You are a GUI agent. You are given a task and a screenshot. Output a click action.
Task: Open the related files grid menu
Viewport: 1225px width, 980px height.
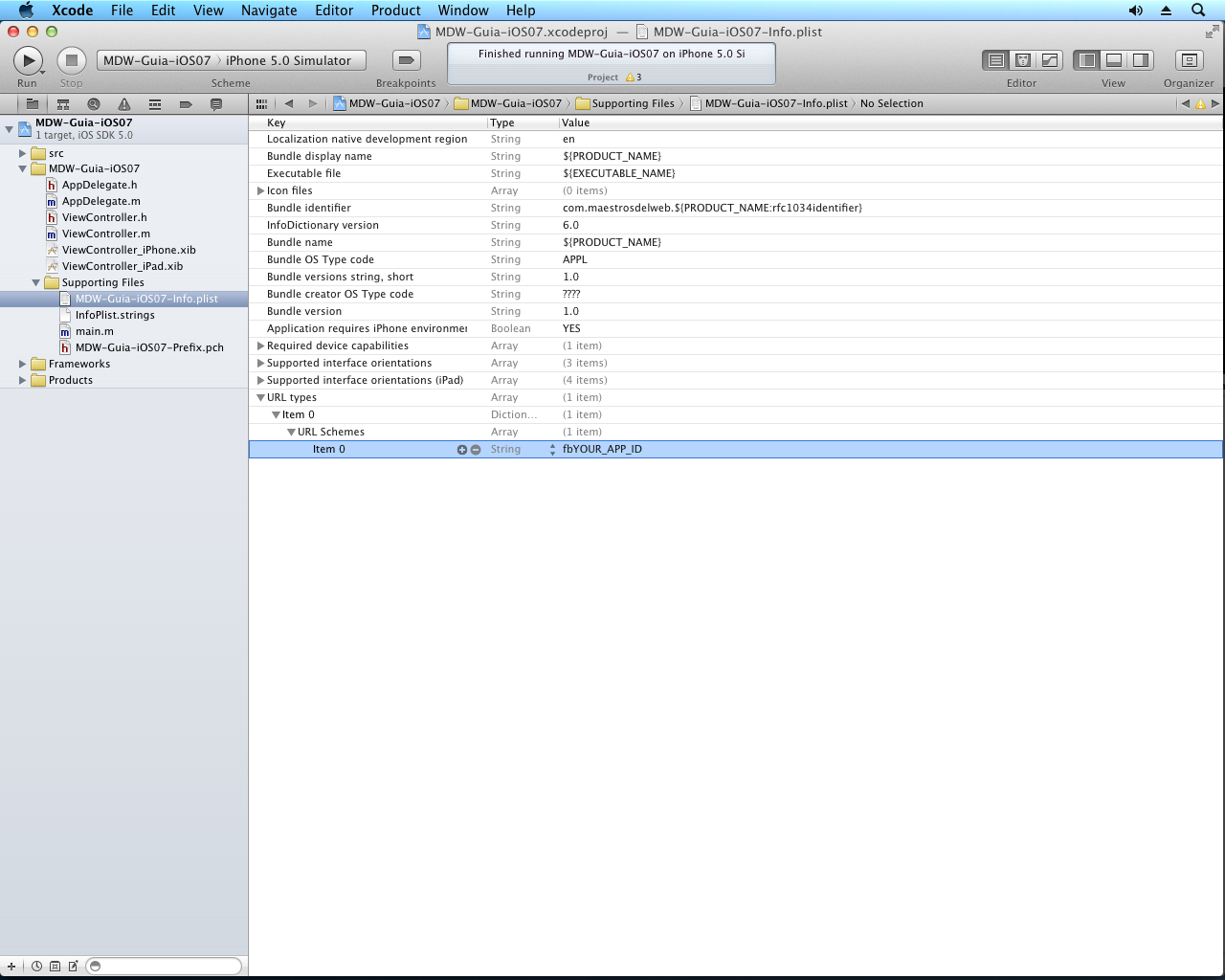click(261, 103)
